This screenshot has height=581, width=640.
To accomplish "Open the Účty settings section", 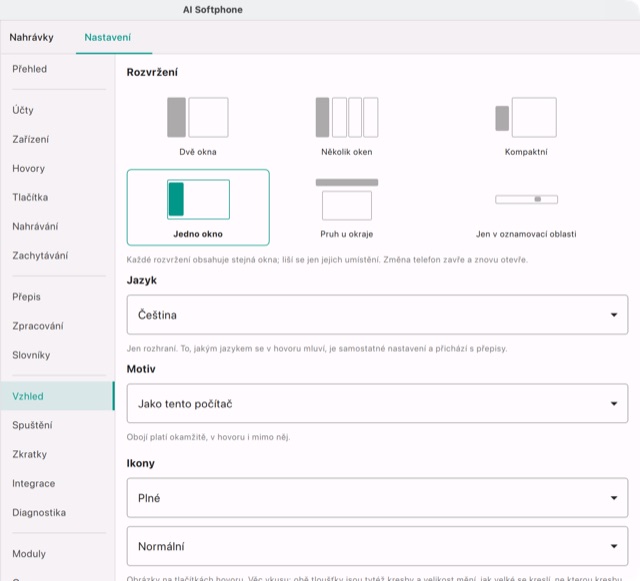I will [23, 110].
